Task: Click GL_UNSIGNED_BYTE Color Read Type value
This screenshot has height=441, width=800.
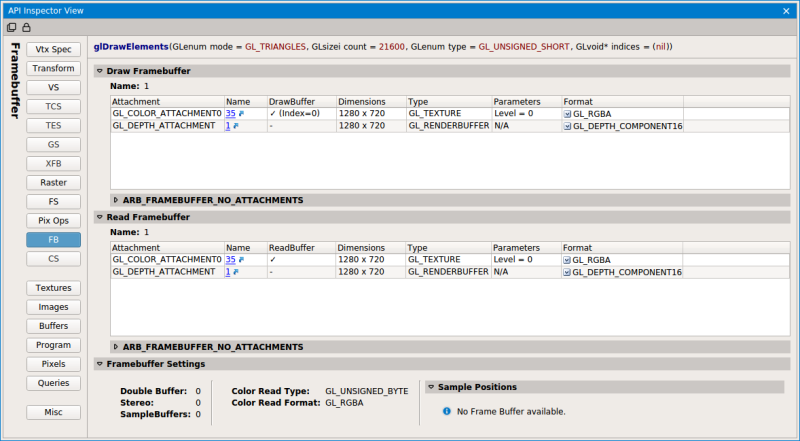Action: (x=367, y=391)
